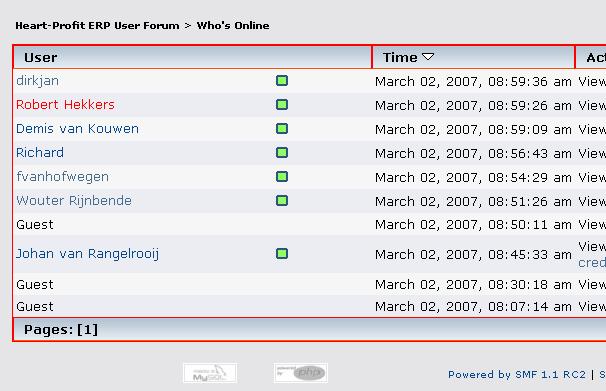The image size is (606, 391).
Task: Open Wouter Rijnbende's profile
Action: pyautogui.click(x=74, y=201)
